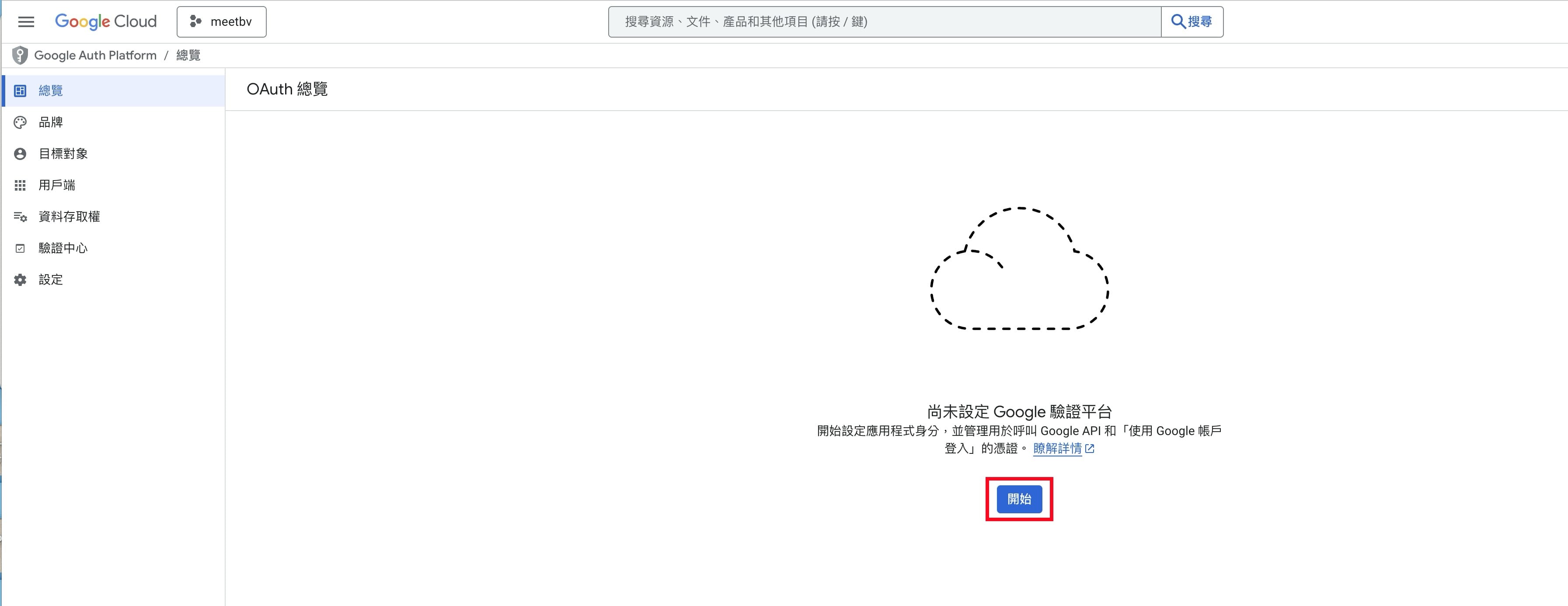This screenshot has height=606, width=1568.
Task: Open the hamburger navigation menu
Action: click(x=26, y=22)
